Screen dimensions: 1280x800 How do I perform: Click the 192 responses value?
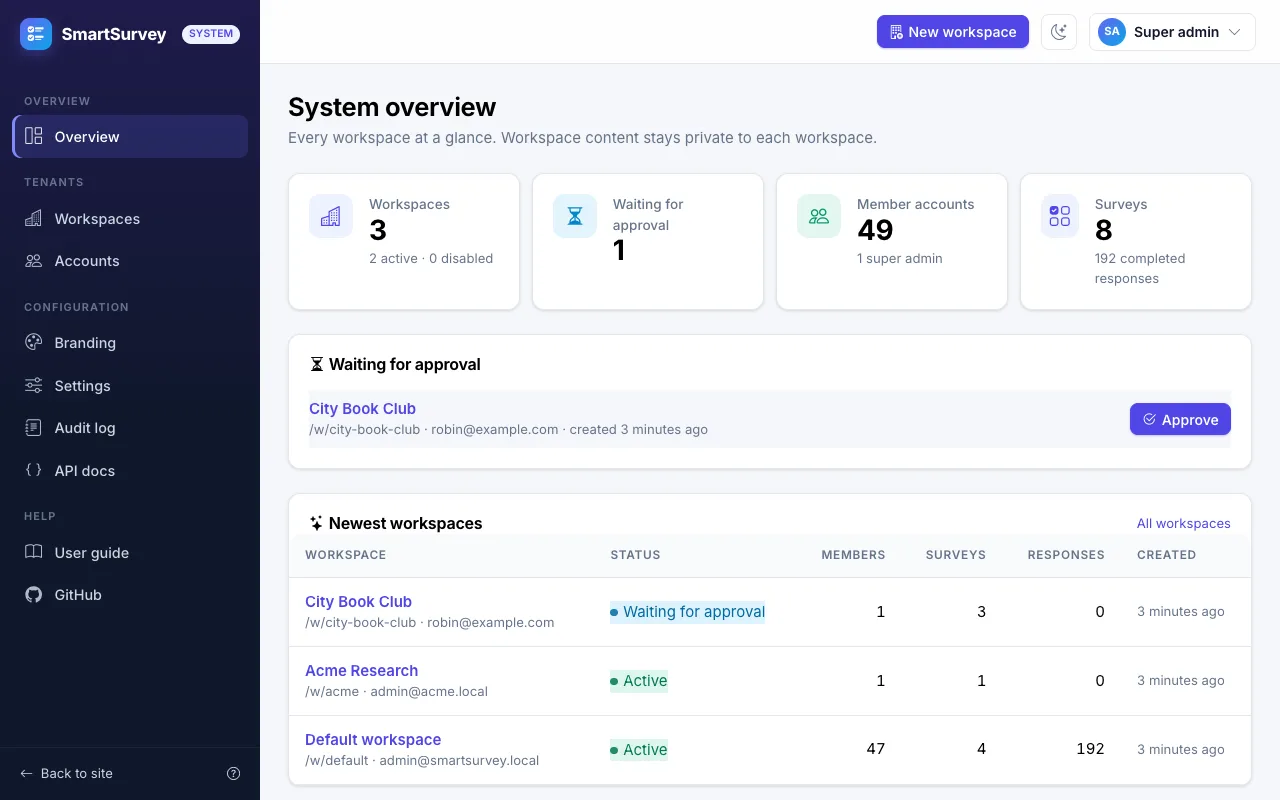(1090, 748)
